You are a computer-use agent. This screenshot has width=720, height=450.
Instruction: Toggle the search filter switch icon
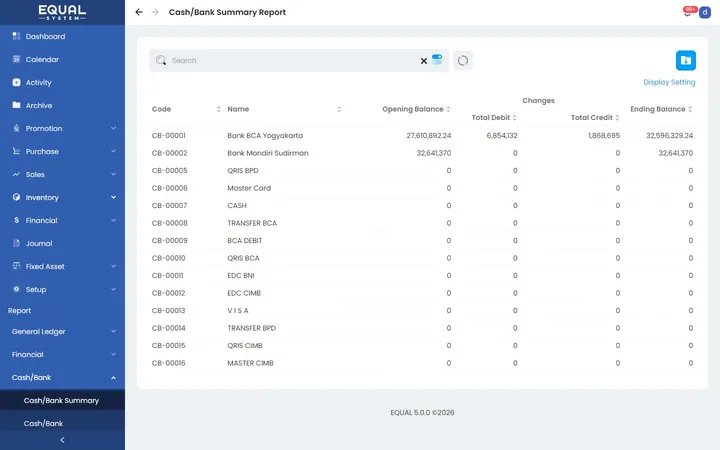pyautogui.click(x=437, y=60)
